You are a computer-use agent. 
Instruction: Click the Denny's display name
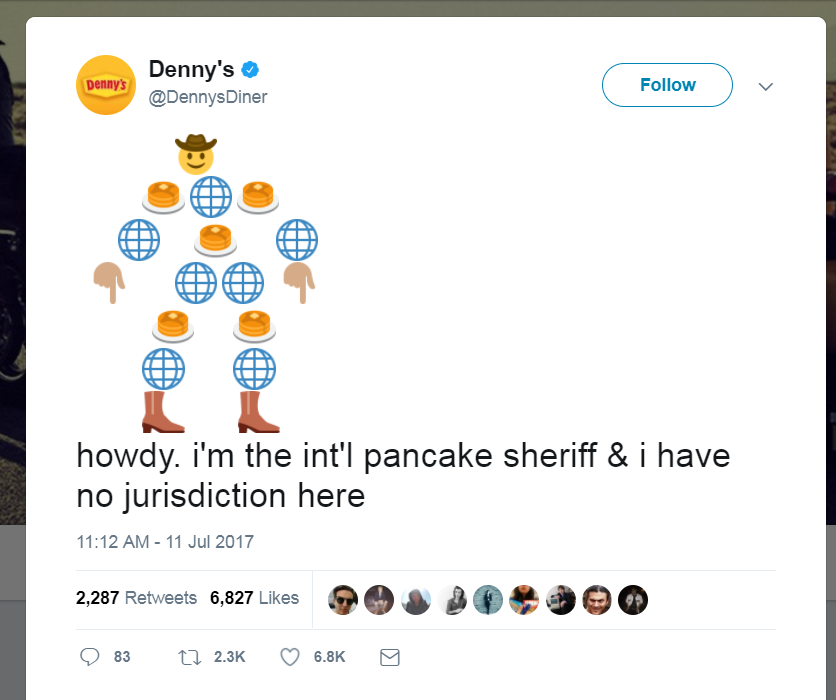coord(189,69)
